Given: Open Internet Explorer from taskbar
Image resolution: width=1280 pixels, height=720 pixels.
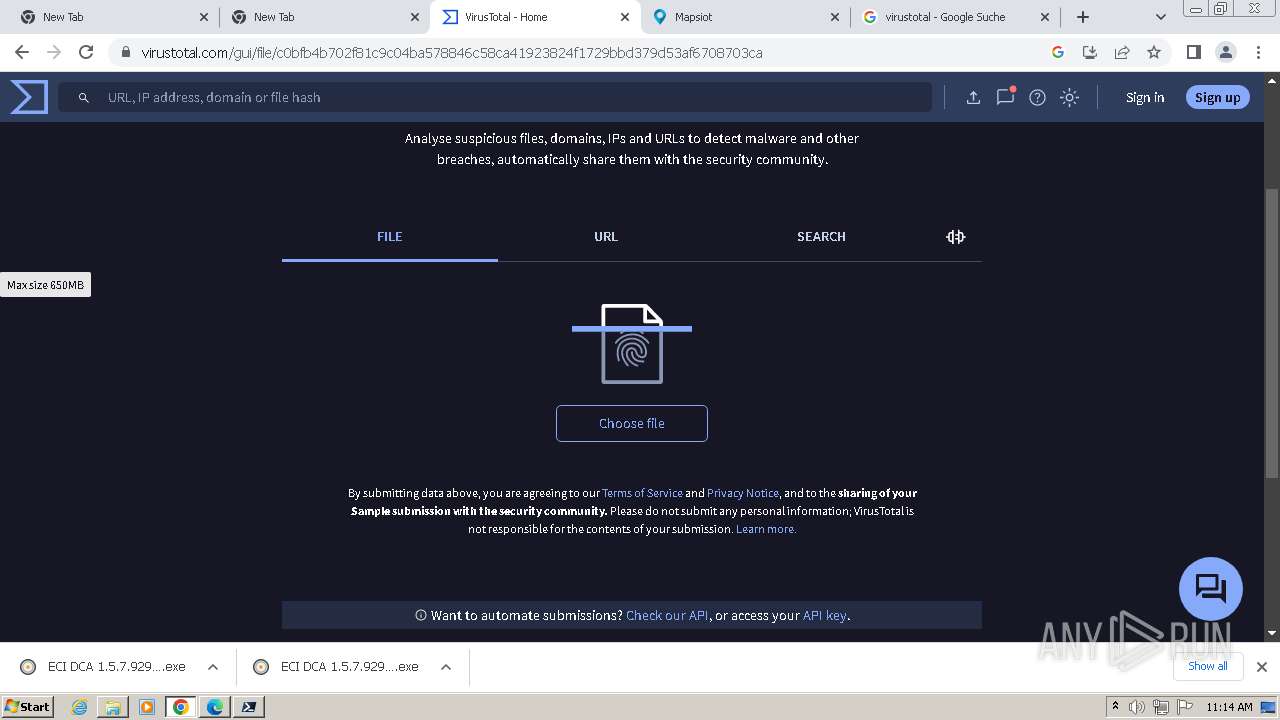Looking at the screenshot, I should (x=79, y=707).
